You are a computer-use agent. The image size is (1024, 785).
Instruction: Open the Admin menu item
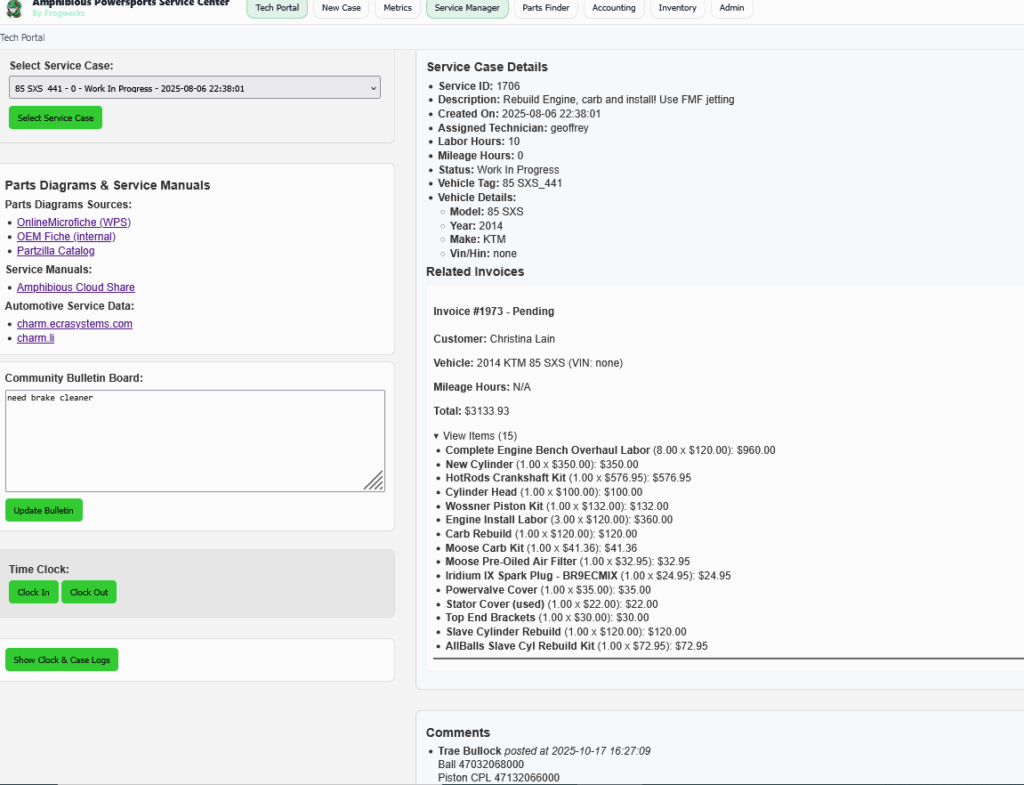click(732, 8)
